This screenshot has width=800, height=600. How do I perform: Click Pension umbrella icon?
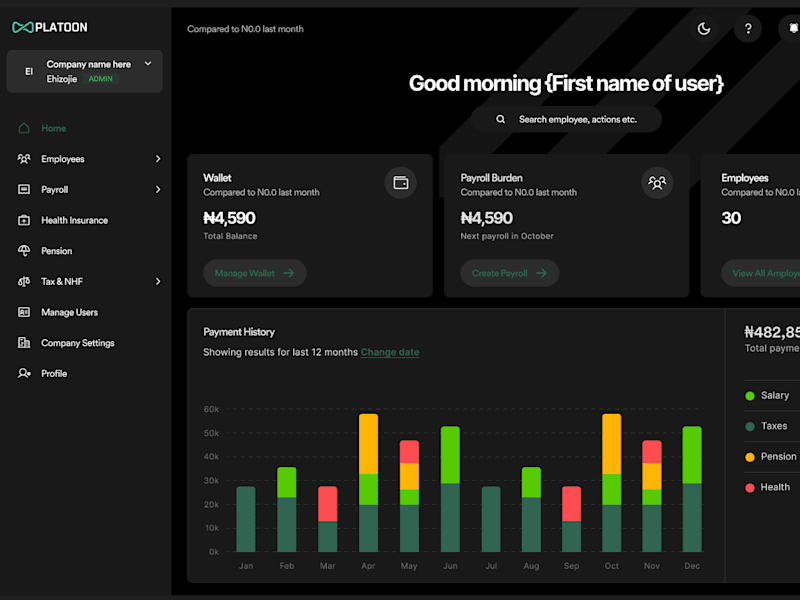(24, 251)
